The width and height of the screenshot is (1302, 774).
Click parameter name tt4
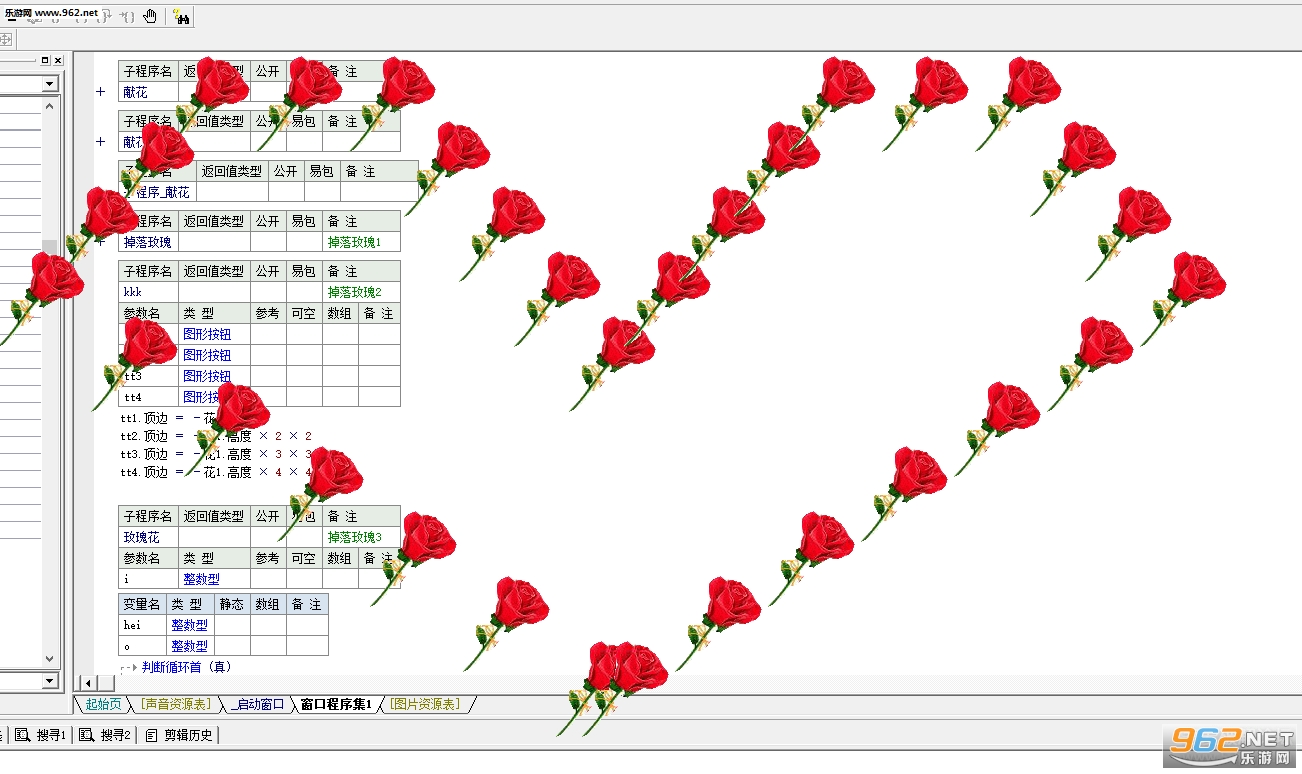tap(132, 397)
